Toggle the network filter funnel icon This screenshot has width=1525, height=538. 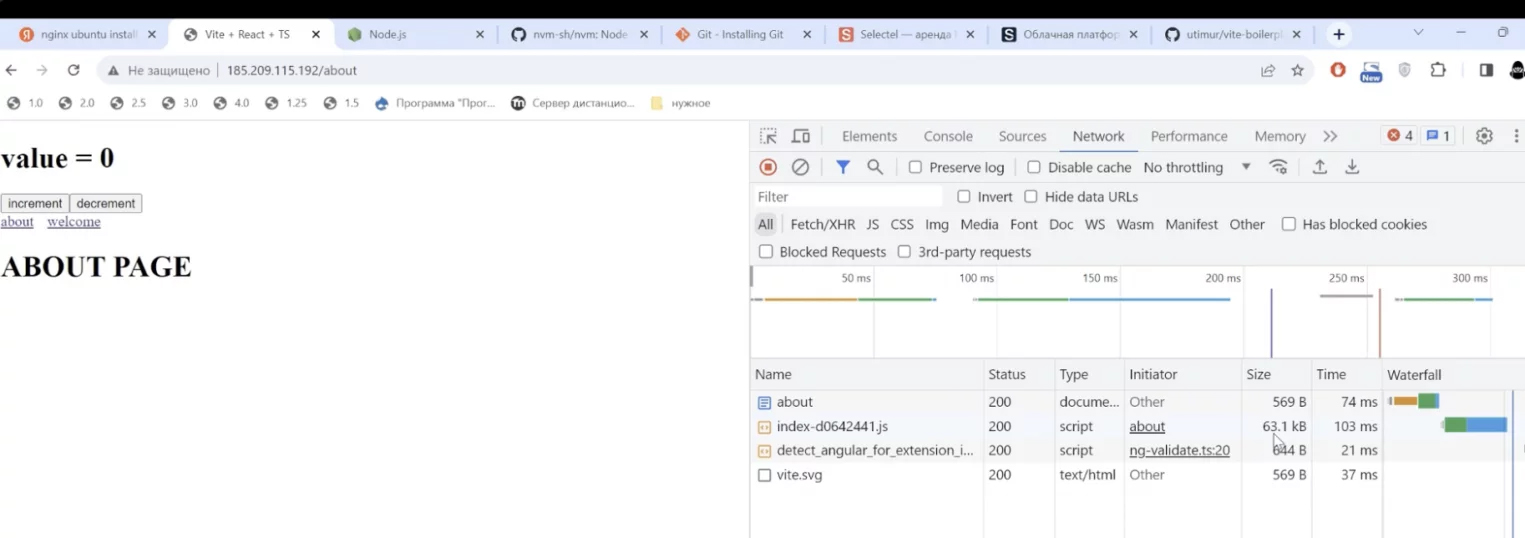click(843, 167)
